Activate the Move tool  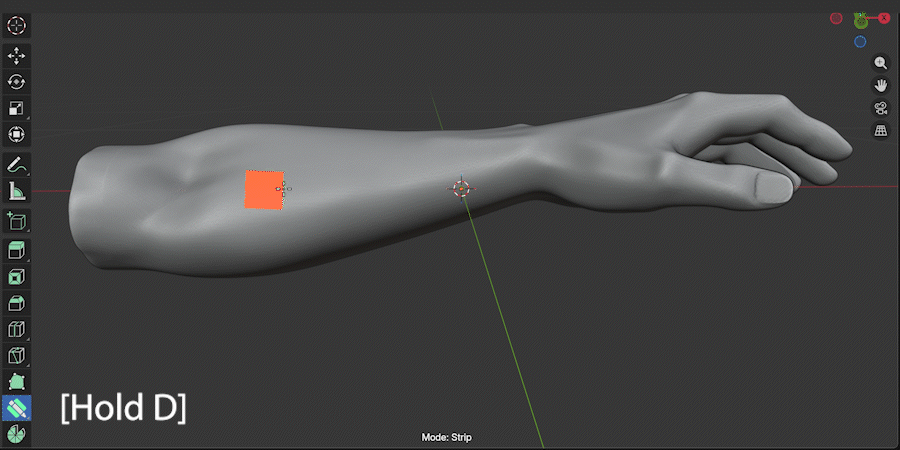click(x=17, y=56)
